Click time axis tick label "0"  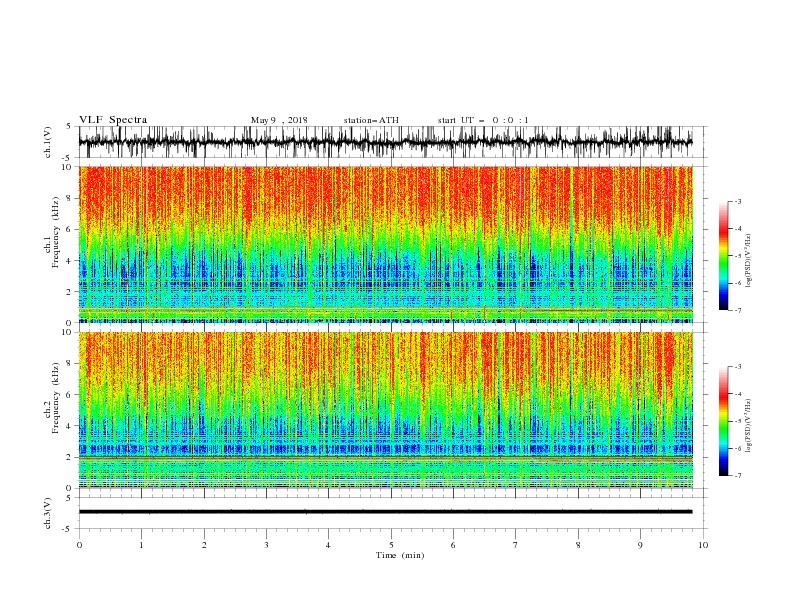click(79, 545)
